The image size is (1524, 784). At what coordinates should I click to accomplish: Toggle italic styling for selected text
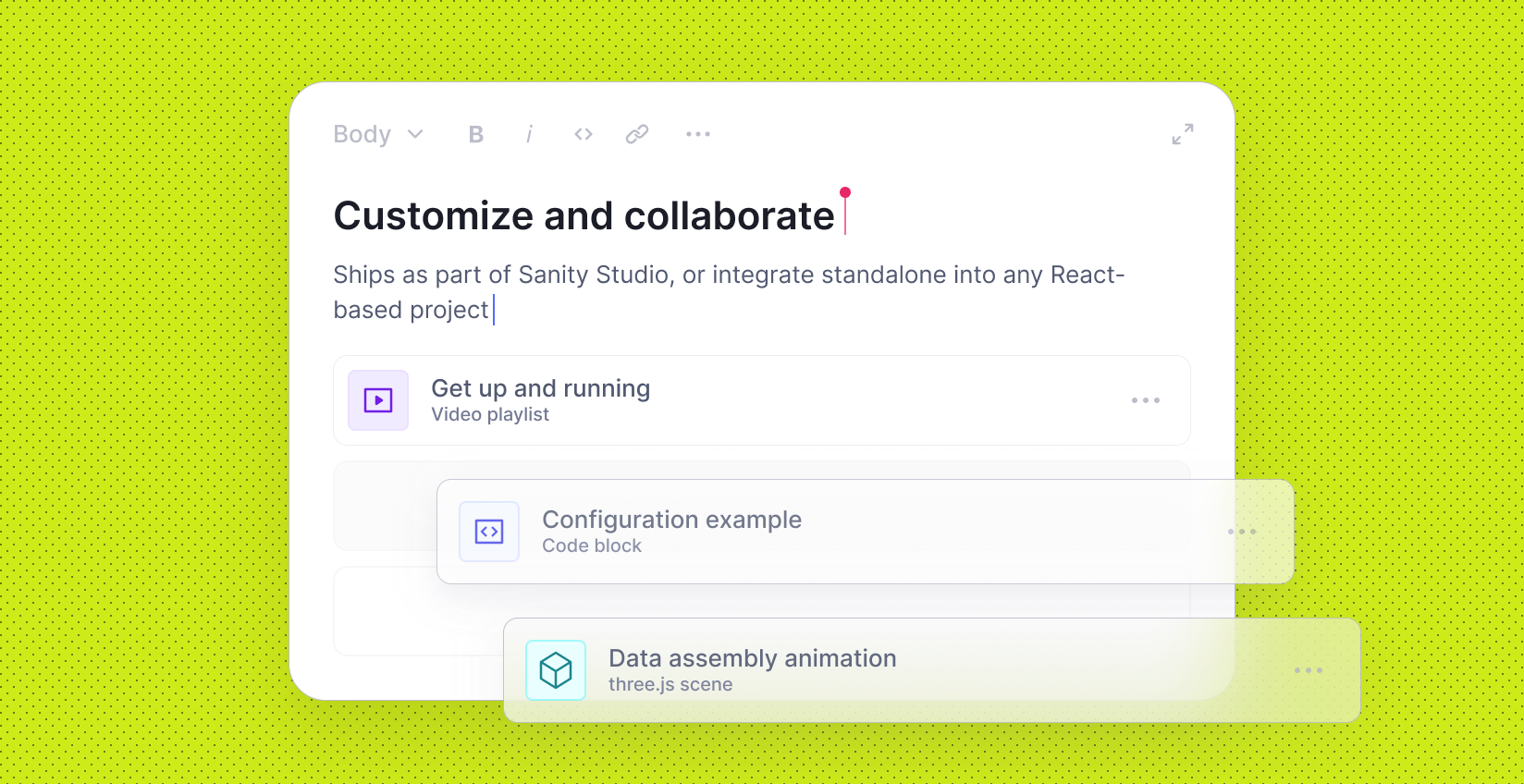(x=528, y=134)
